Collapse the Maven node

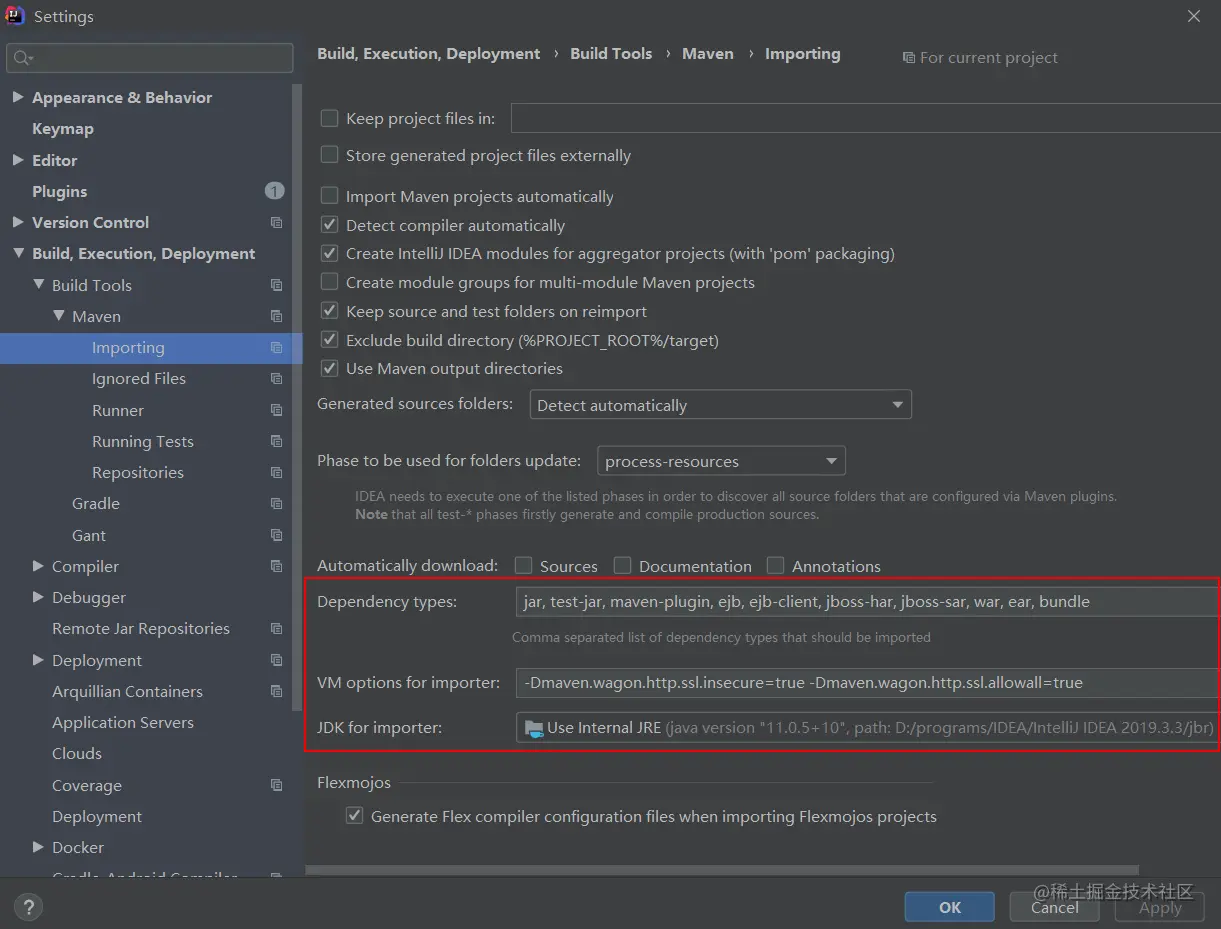tap(58, 316)
